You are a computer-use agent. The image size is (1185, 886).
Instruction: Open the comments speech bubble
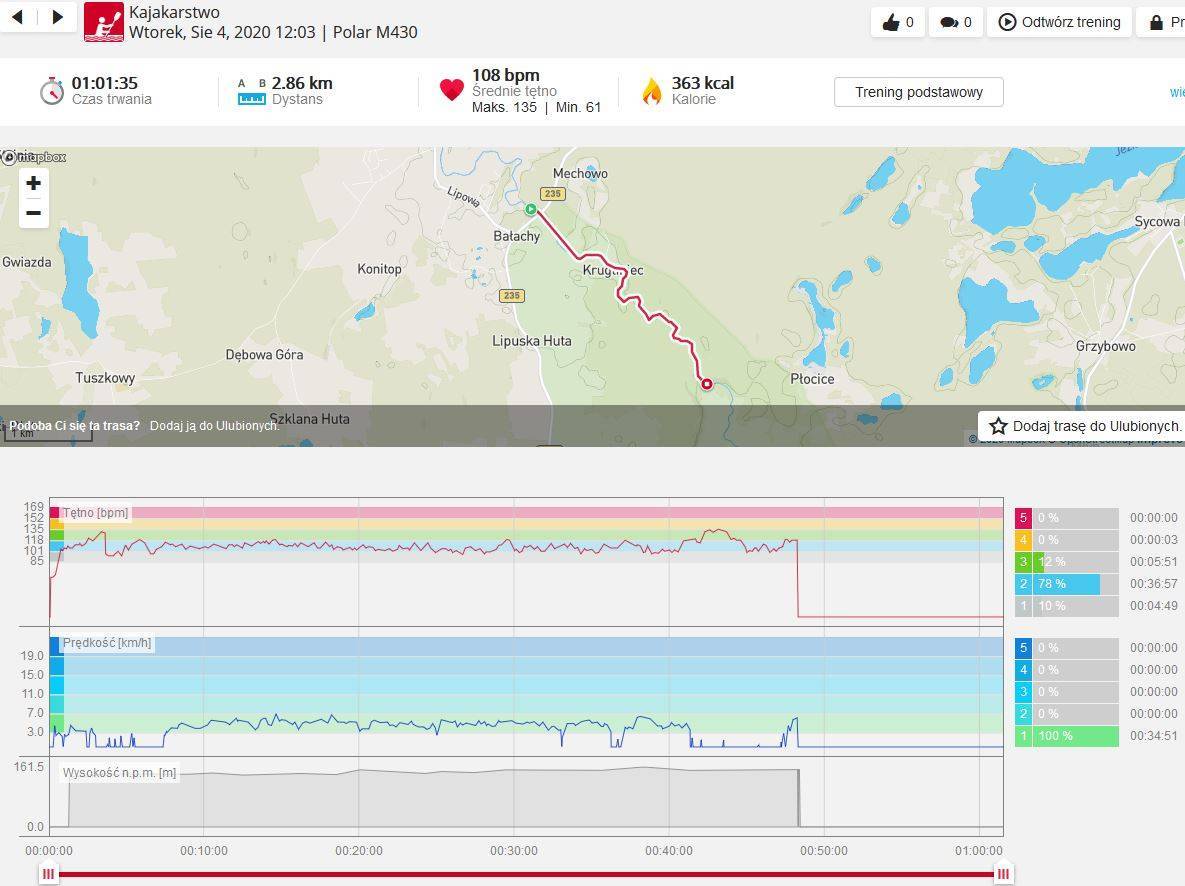tap(956, 22)
